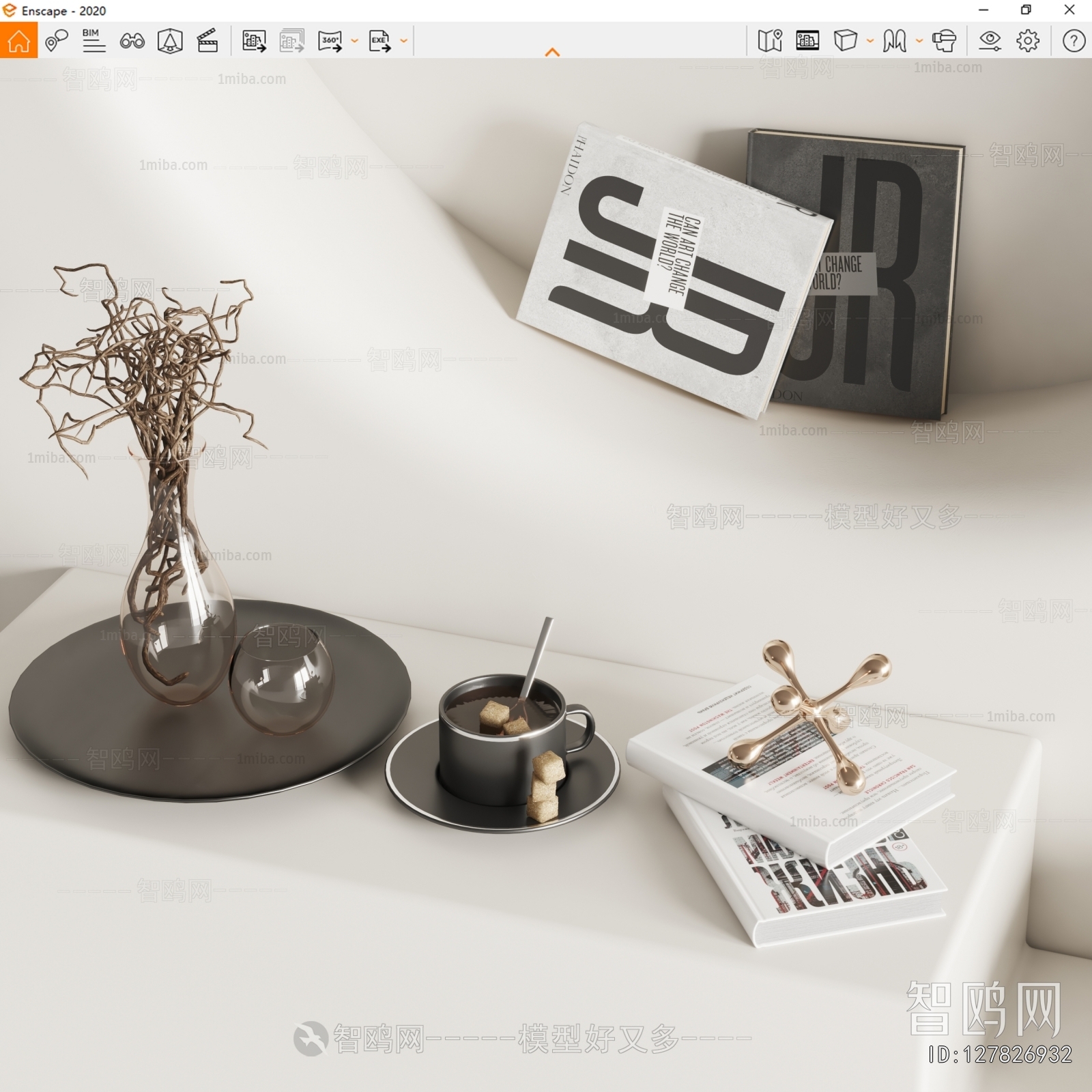This screenshot has height=1092, width=1092.
Task: Enable Synchronize Views binoculars icon
Action: point(132,41)
